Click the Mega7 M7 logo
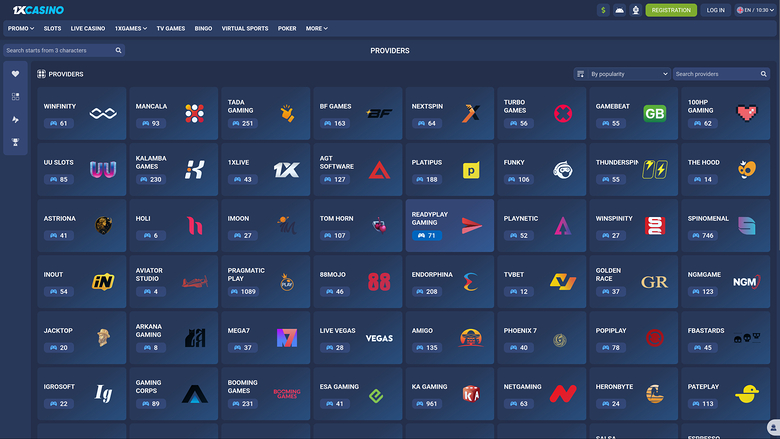780x439 pixels. tap(287, 338)
